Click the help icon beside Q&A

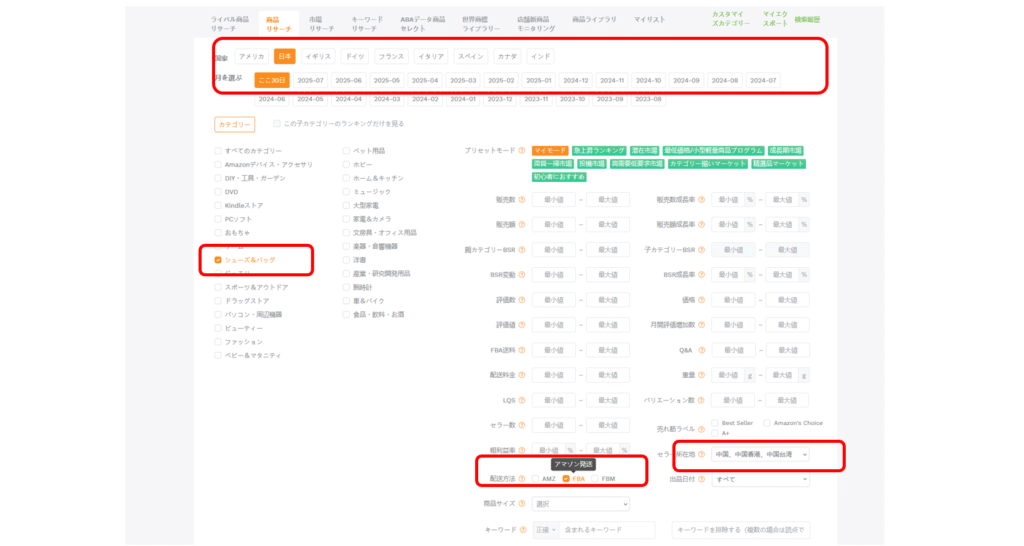click(x=702, y=350)
